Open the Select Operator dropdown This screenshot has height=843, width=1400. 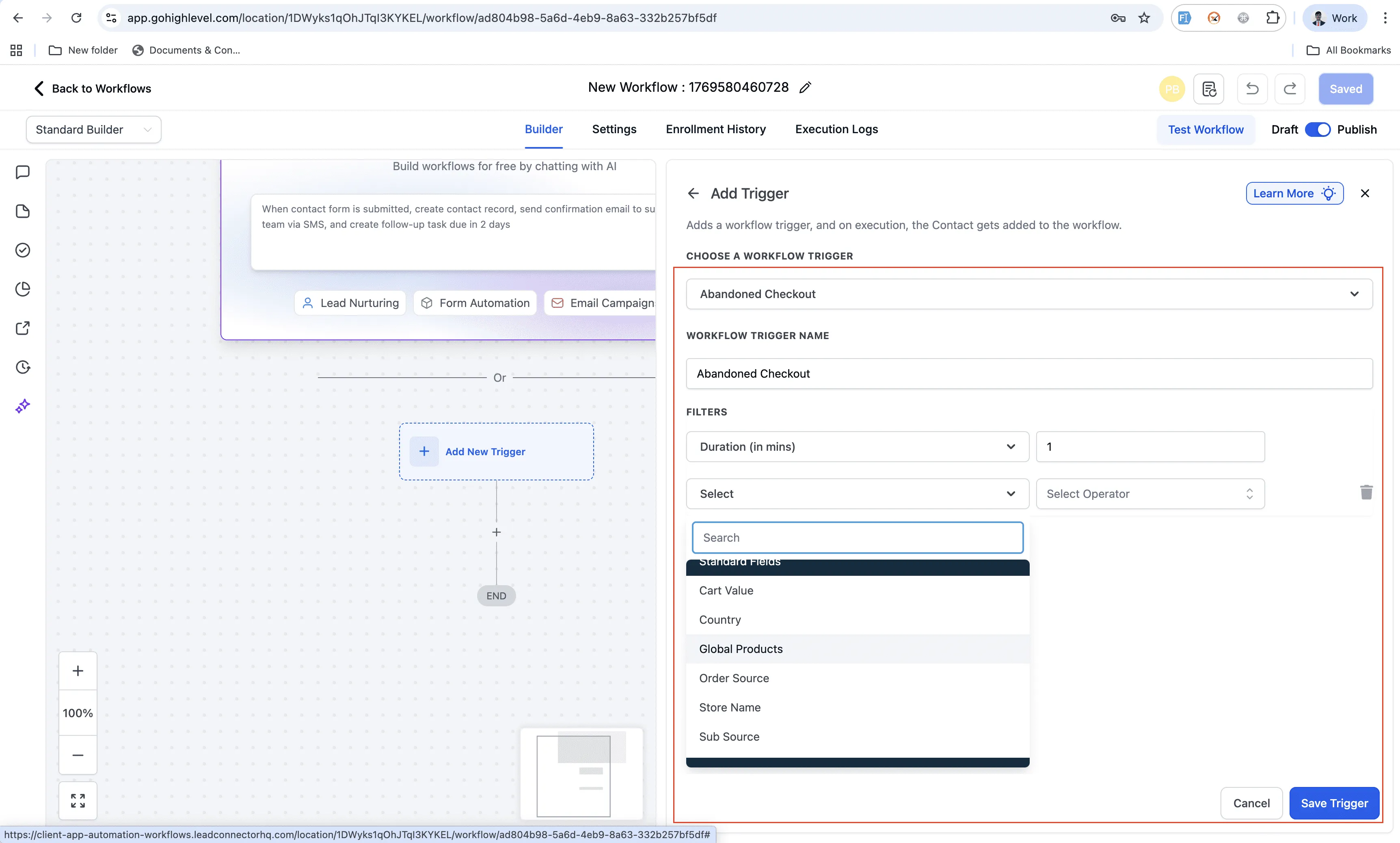click(1150, 493)
